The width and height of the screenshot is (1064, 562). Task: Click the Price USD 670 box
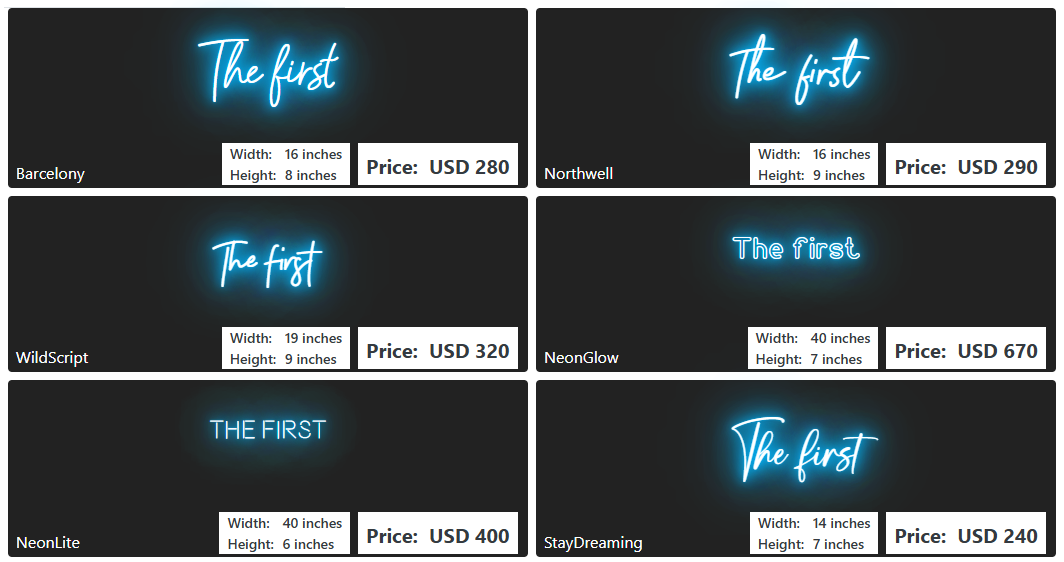point(966,348)
